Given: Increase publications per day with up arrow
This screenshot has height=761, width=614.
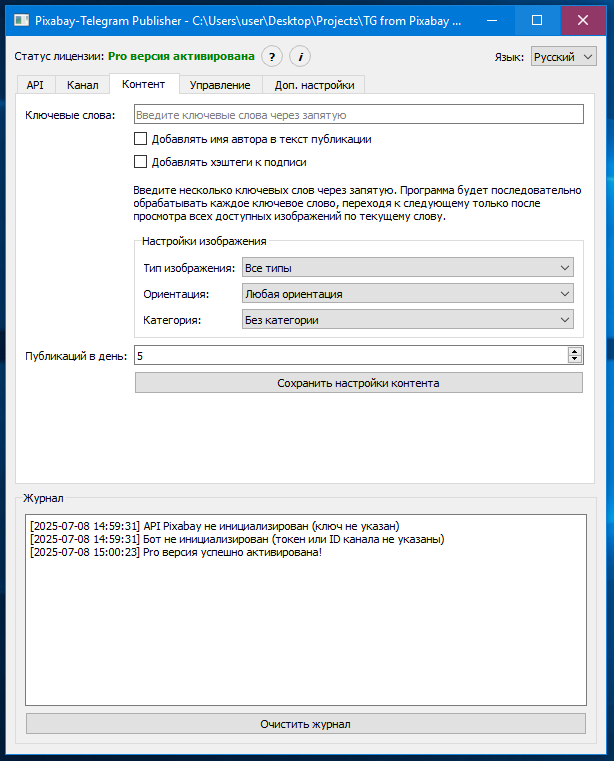Looking at the screenshot, I should coord(575,351).
